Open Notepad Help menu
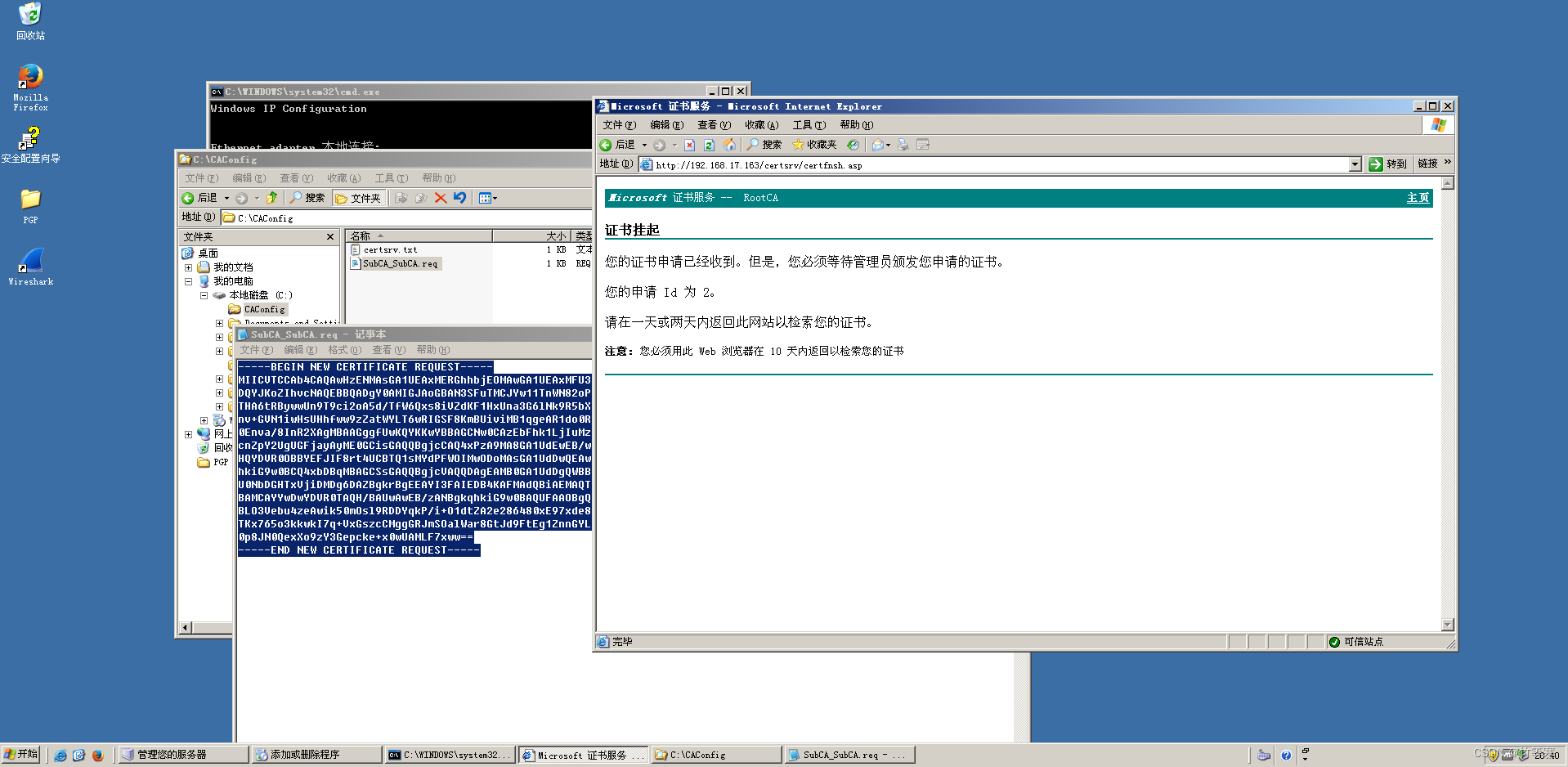Image resolution: width=1568 pixels, height=767 pixels. click(432, 350)
